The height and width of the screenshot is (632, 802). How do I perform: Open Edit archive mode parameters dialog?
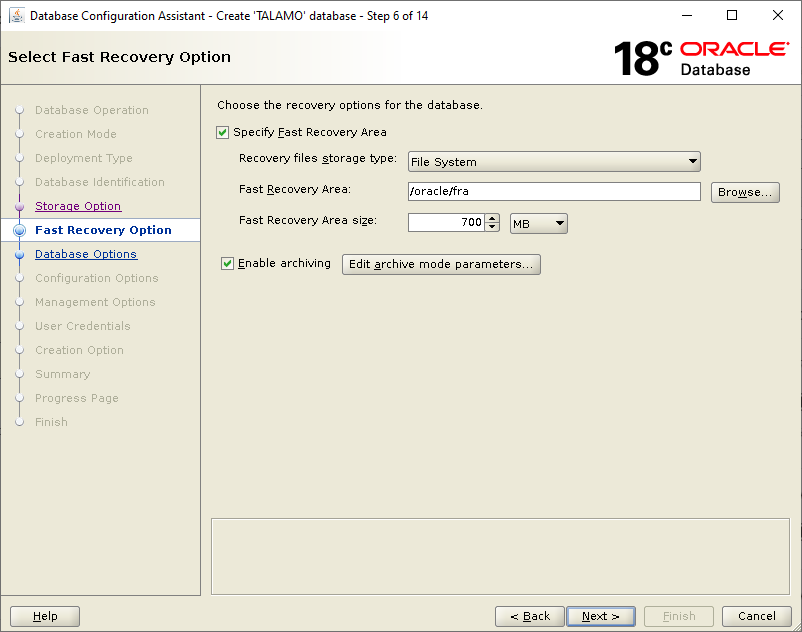pos(441,264)
